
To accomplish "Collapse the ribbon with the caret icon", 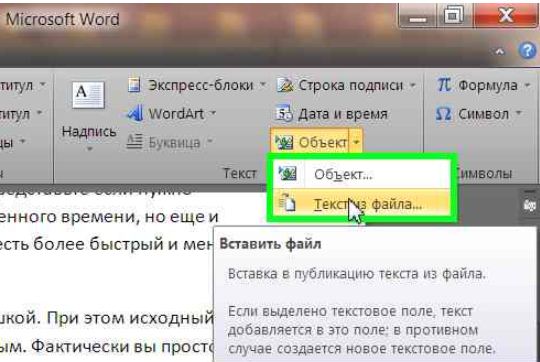I will 500,52.
